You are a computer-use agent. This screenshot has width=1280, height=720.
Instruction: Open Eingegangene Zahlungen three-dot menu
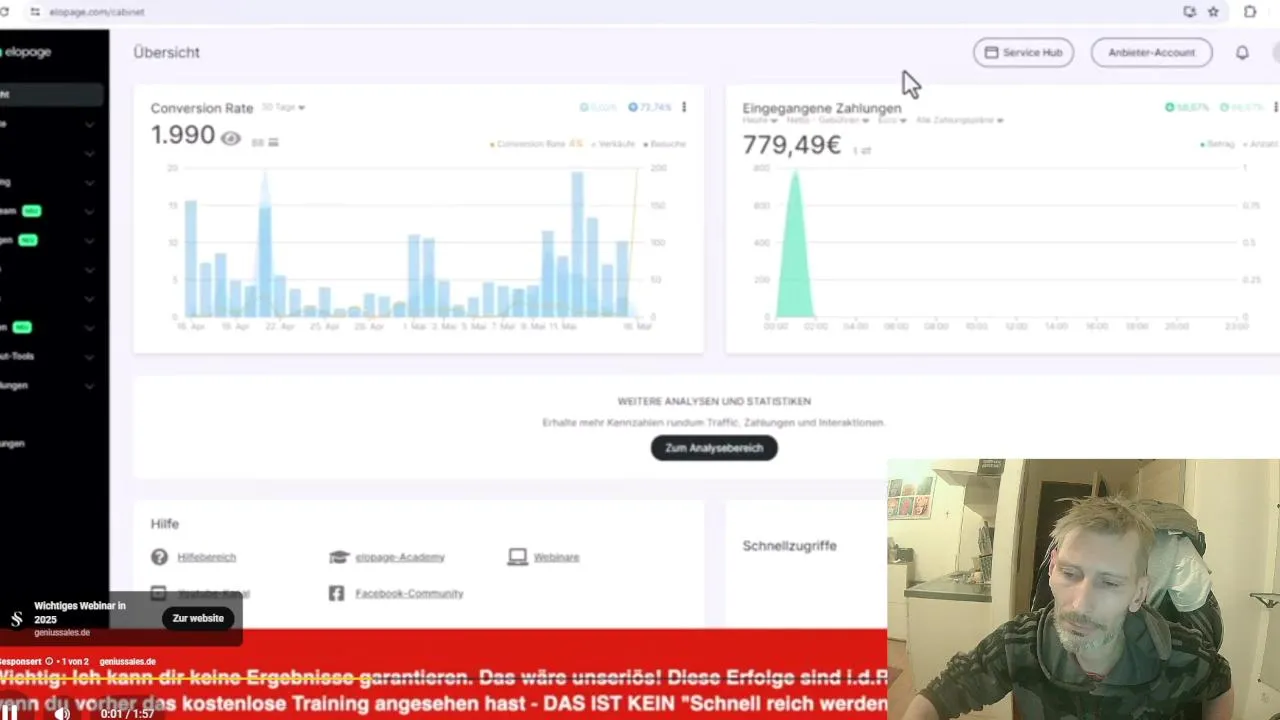1274,107
